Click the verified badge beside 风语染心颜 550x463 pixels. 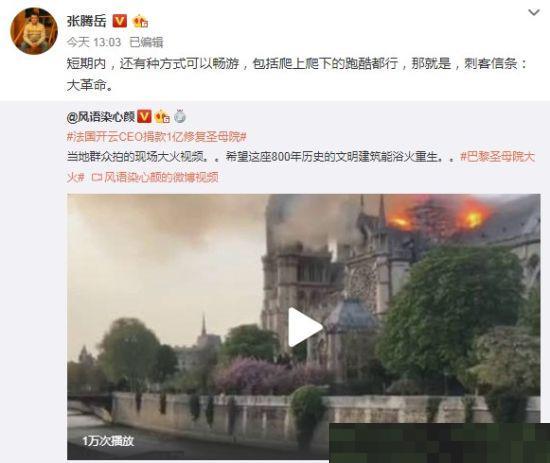pyautogui.click(x=144, y=116)
